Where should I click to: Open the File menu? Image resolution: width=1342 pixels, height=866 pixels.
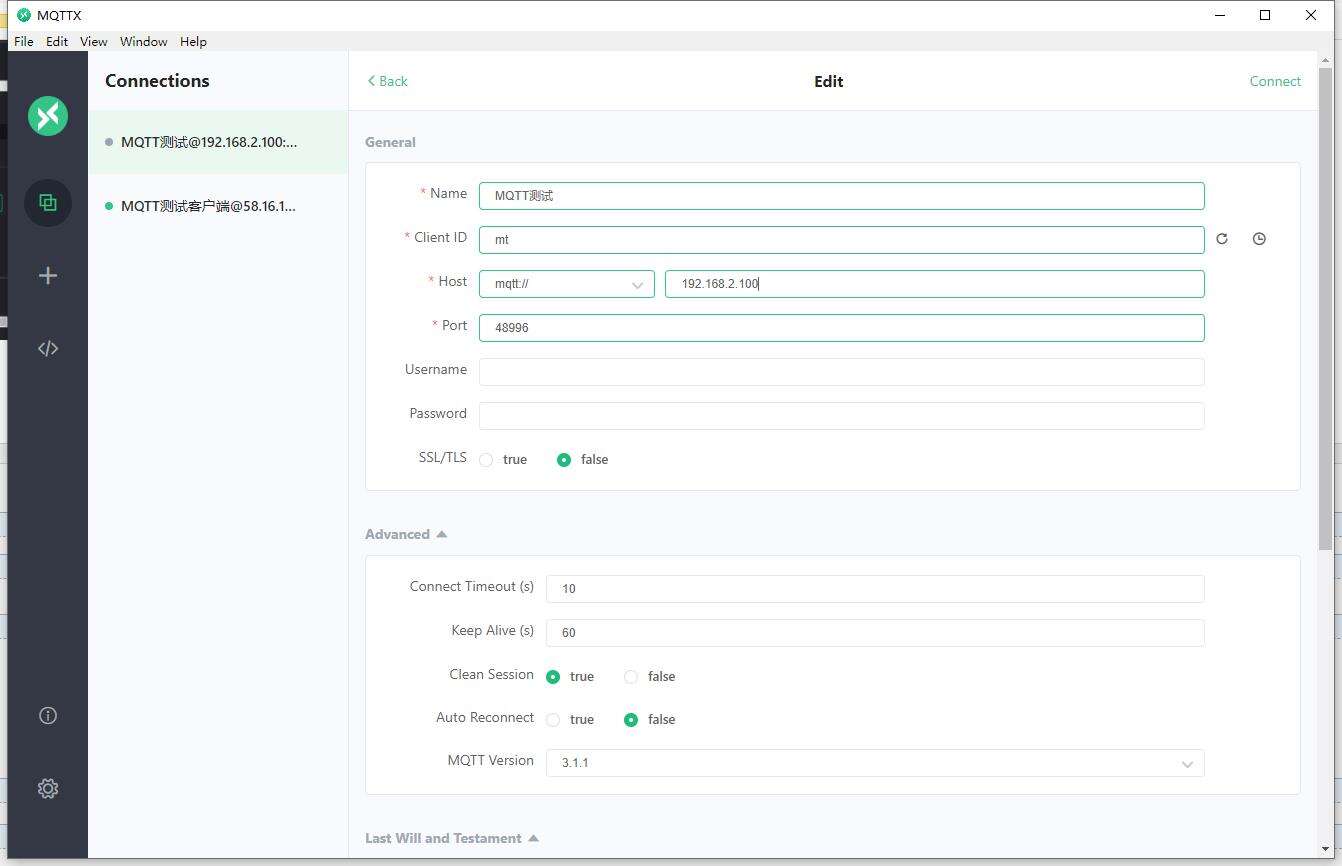click(24, 42)
